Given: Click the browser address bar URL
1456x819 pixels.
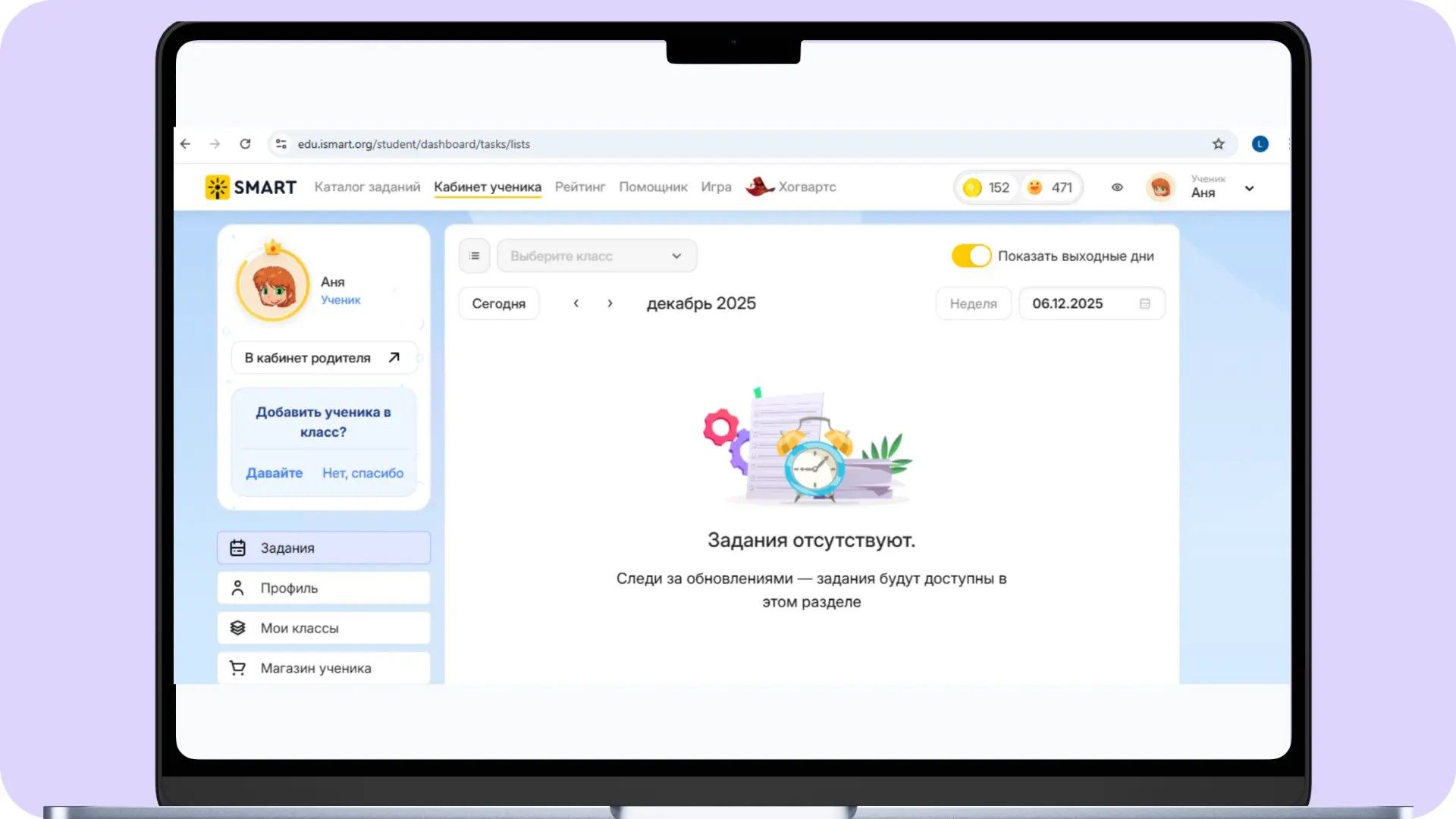Looking at the screenshot, I should point(413,144).
